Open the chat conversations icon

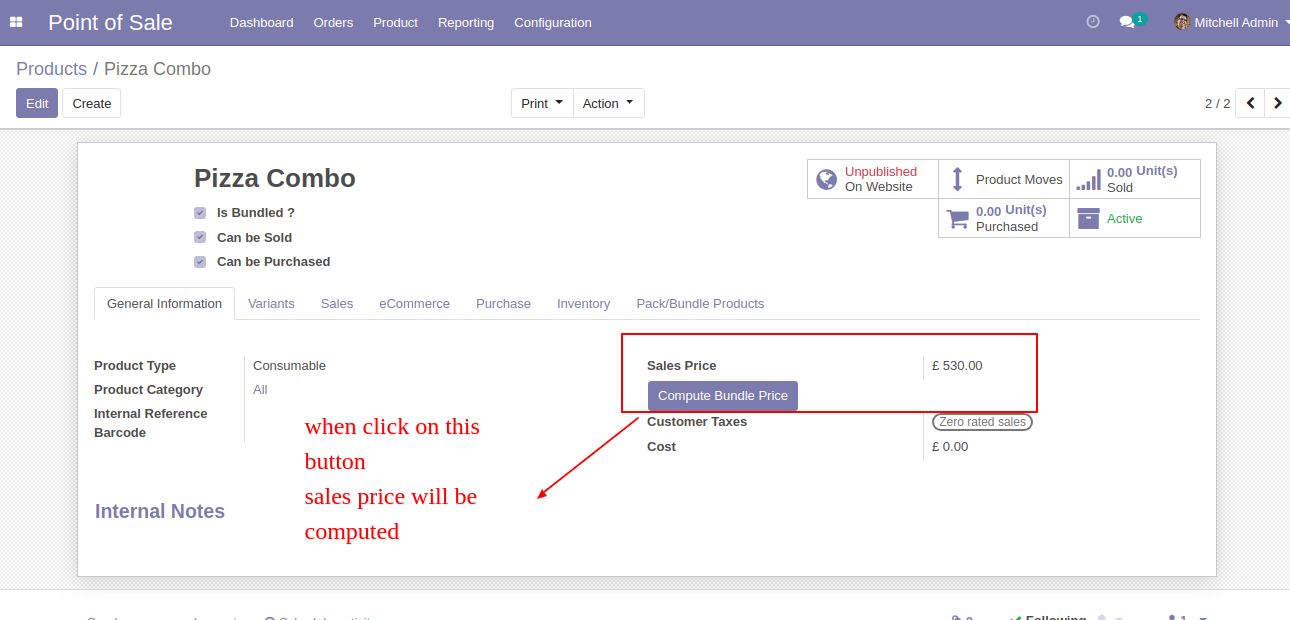pos(1128,22)
